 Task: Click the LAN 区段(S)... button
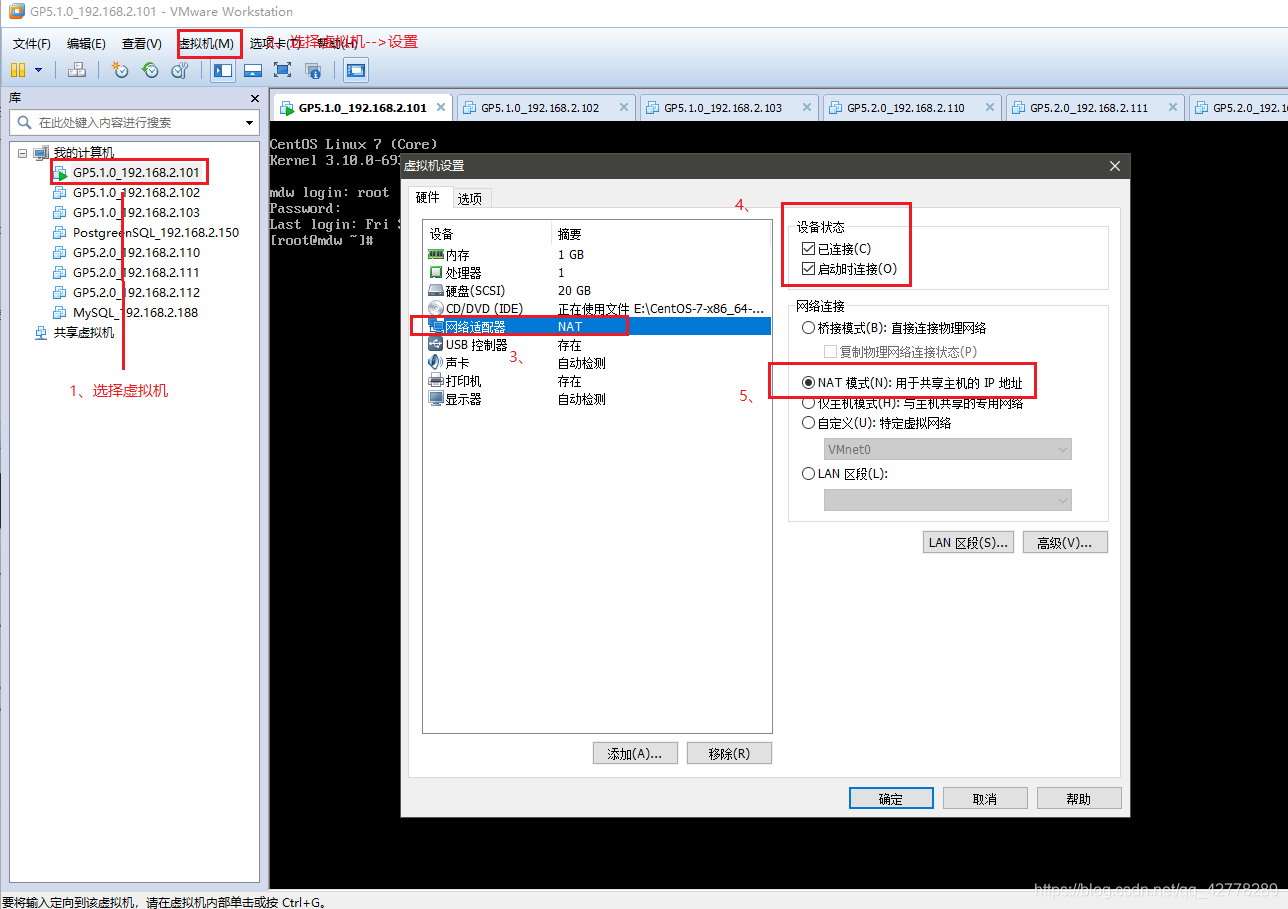click(x=968, y=542)
